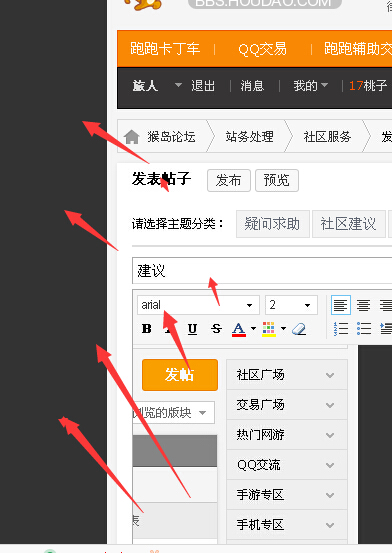Click the 发布 publish button
The height and width of the screenshot is (553, 392).
pyautogui.click(x=229, y=180)
